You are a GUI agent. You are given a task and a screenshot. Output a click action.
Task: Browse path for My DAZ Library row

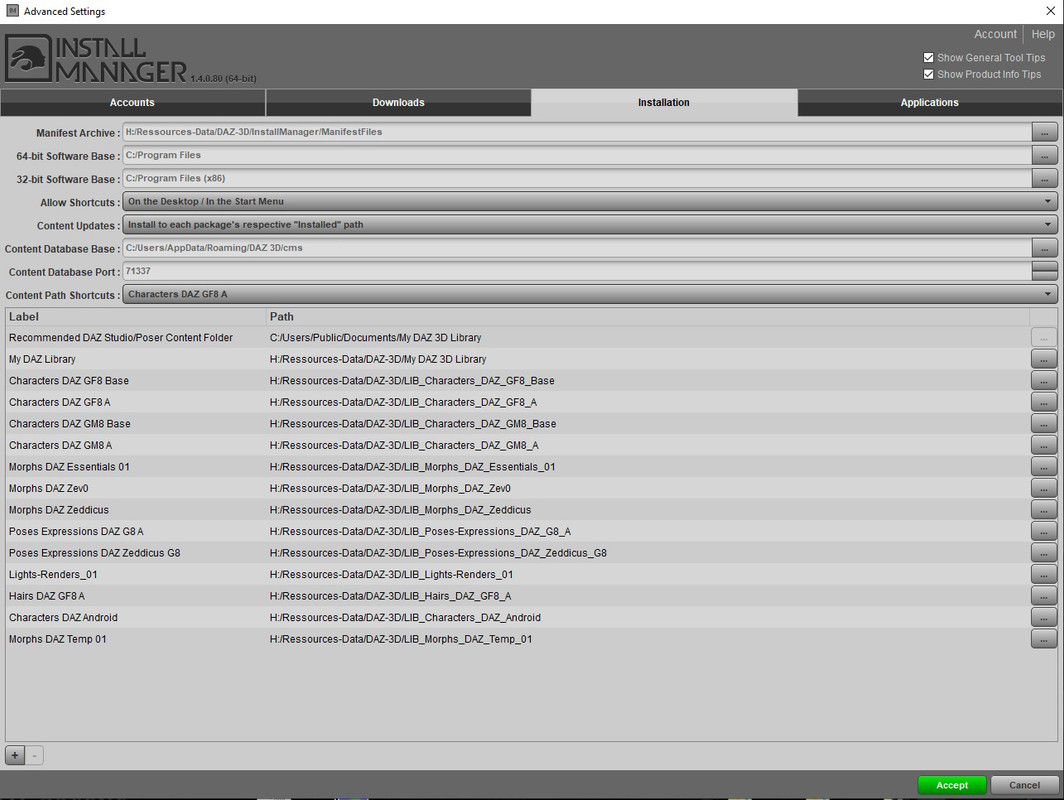1044,359
